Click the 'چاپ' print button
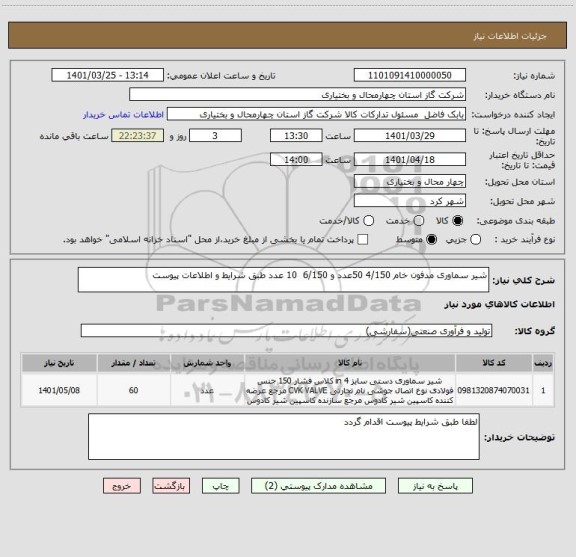Screen dimensions: 576x557 (x=220, y=486)
